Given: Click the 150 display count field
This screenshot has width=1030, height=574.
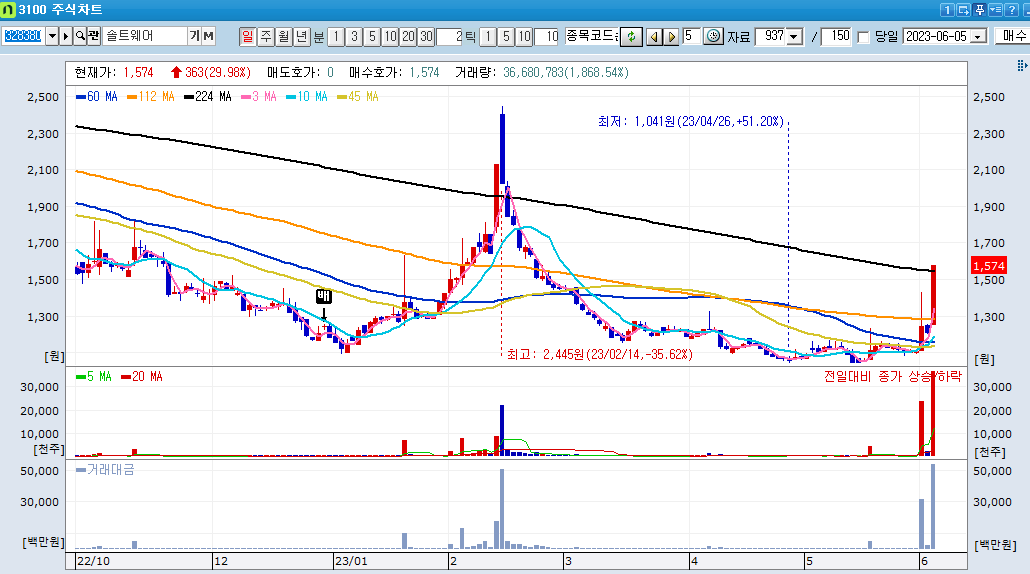Looking at the screenshot, I should coord(836,36).
